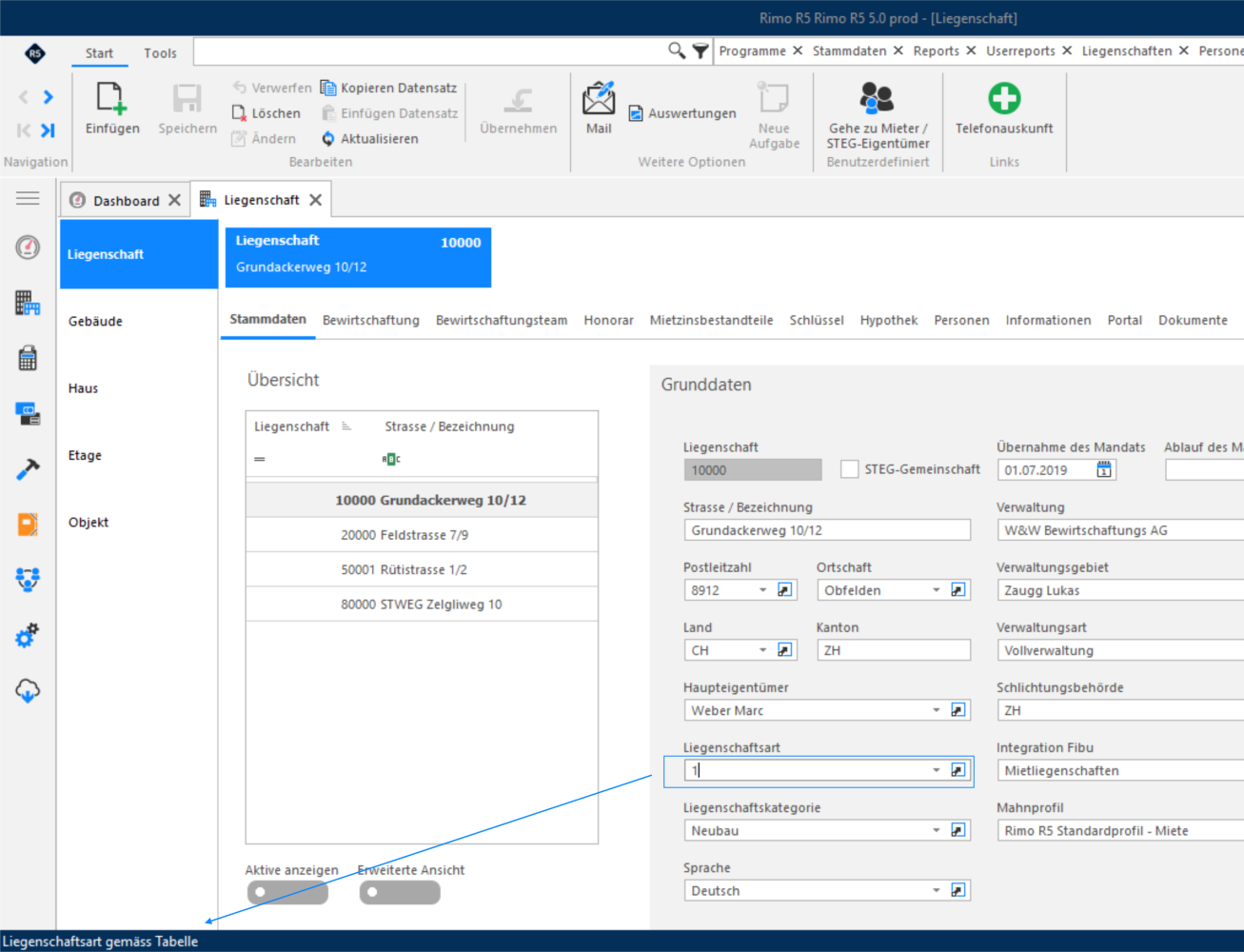This screenshot has height=952, width=1244.
Task: Expand the Land dropdown
Action: tap(762, 650)
